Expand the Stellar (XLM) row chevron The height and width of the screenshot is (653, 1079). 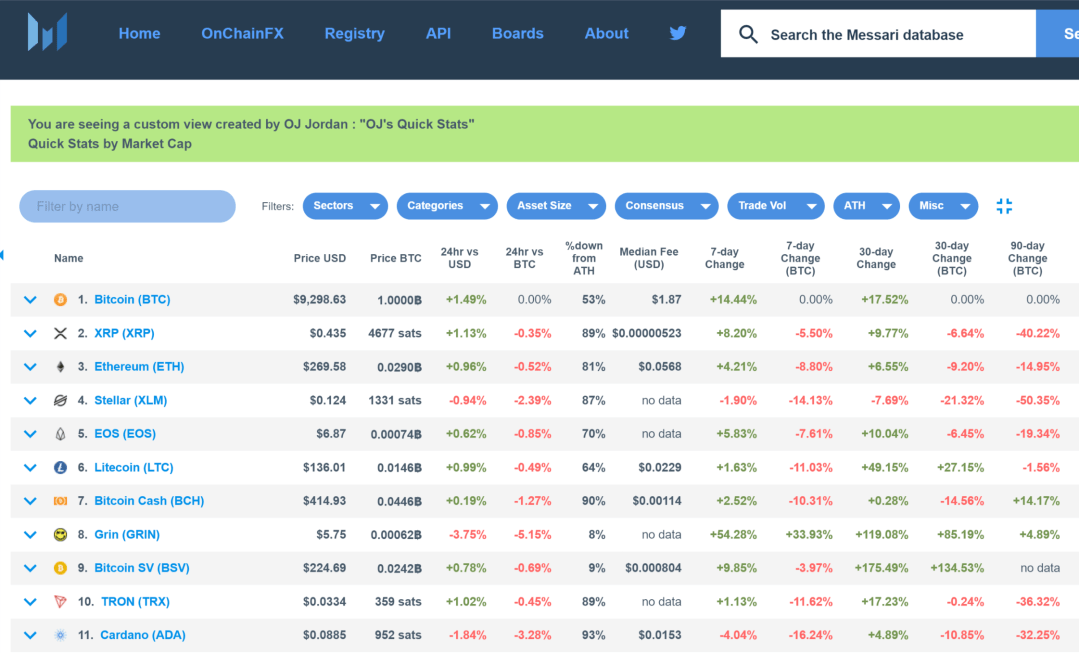tap(30, 401)
